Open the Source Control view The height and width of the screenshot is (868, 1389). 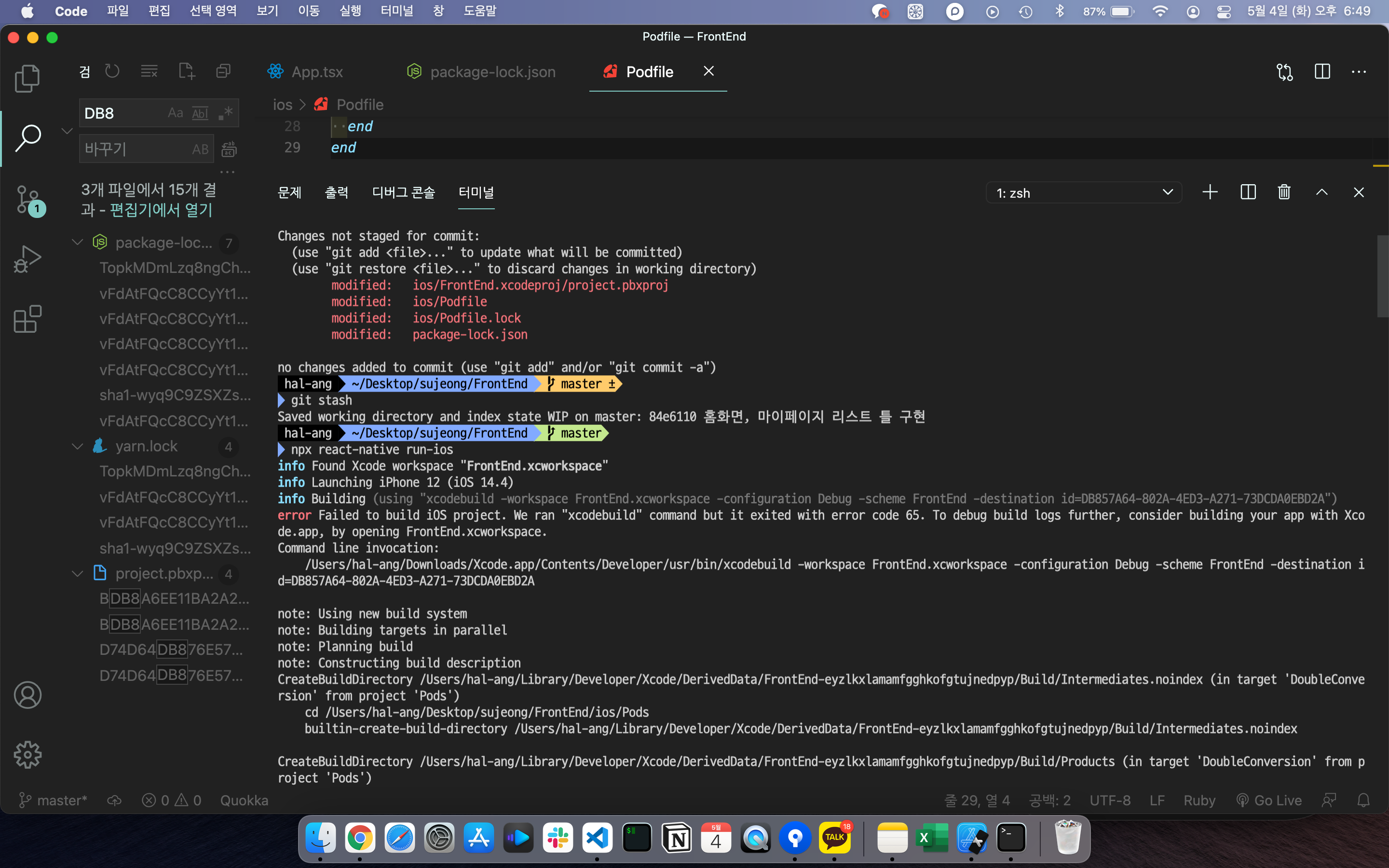(27, 200)
